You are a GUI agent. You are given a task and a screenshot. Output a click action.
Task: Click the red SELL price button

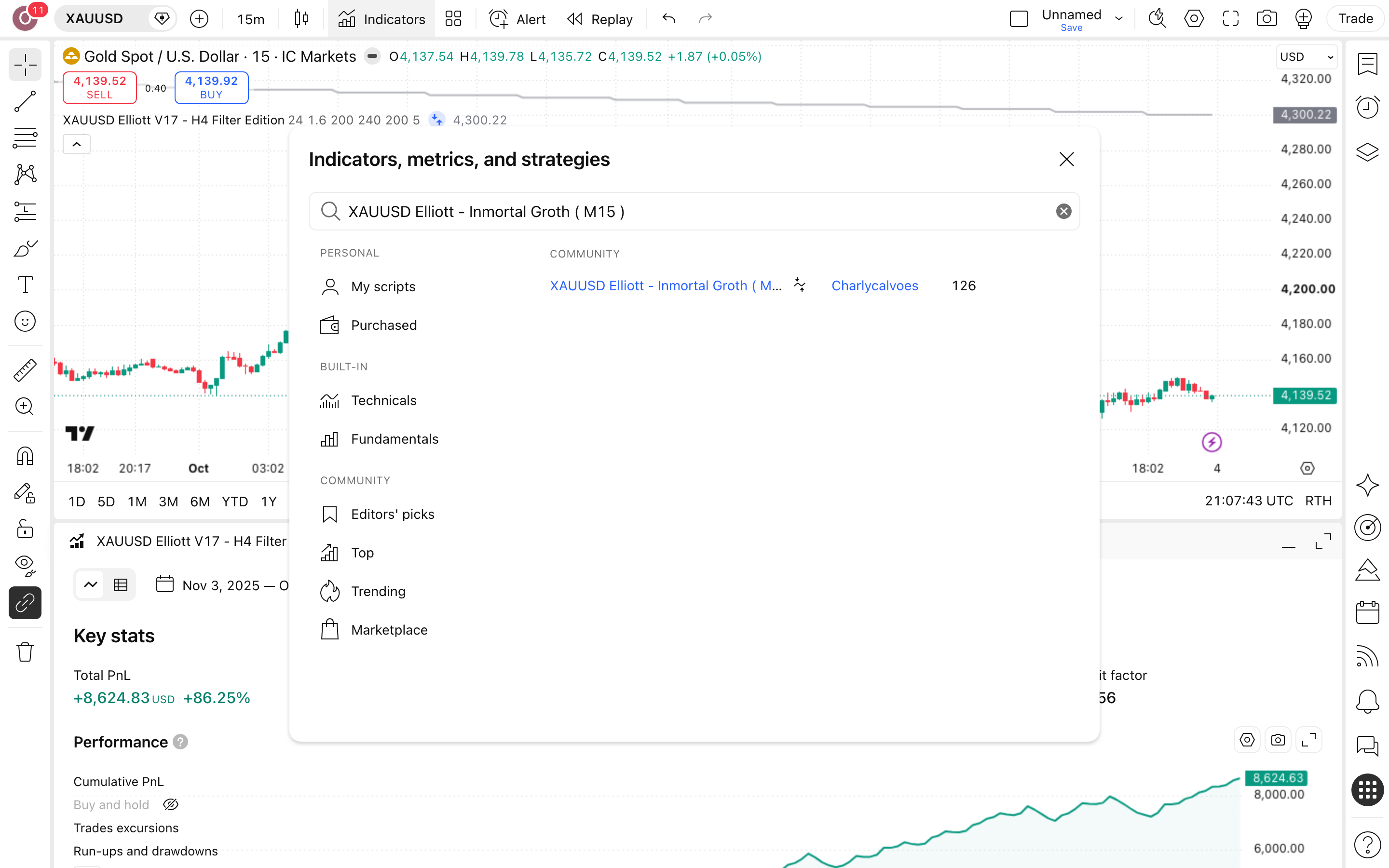99,87
